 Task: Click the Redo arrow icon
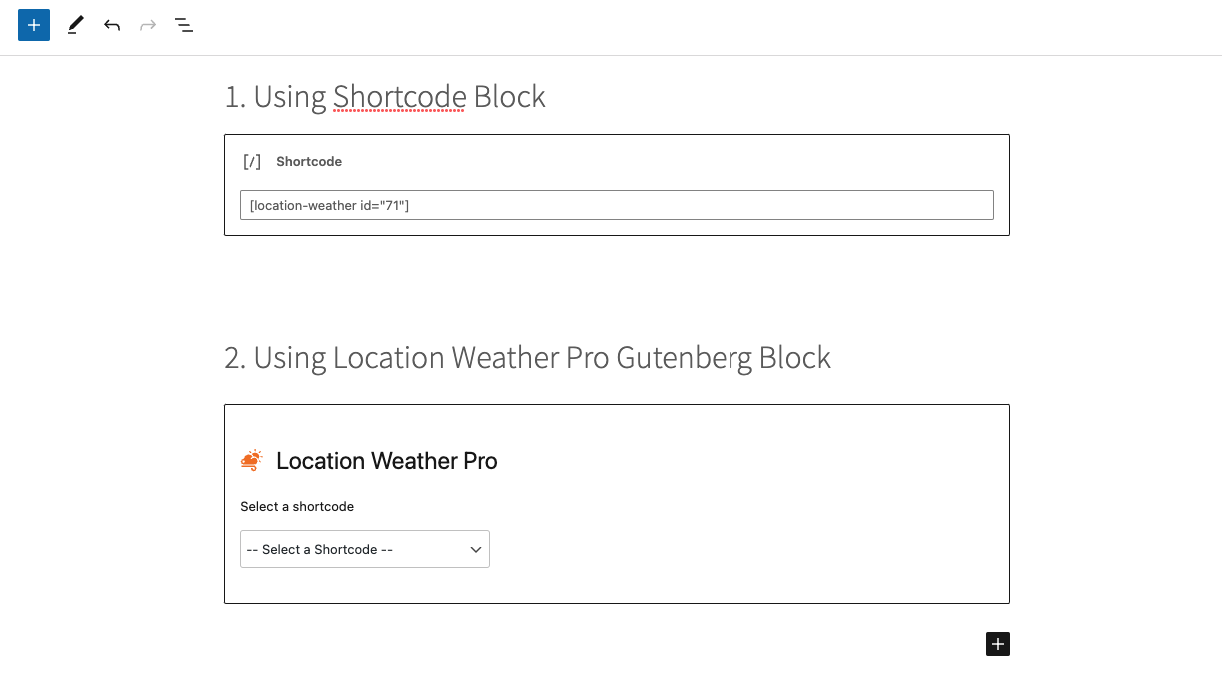point(148,25)
